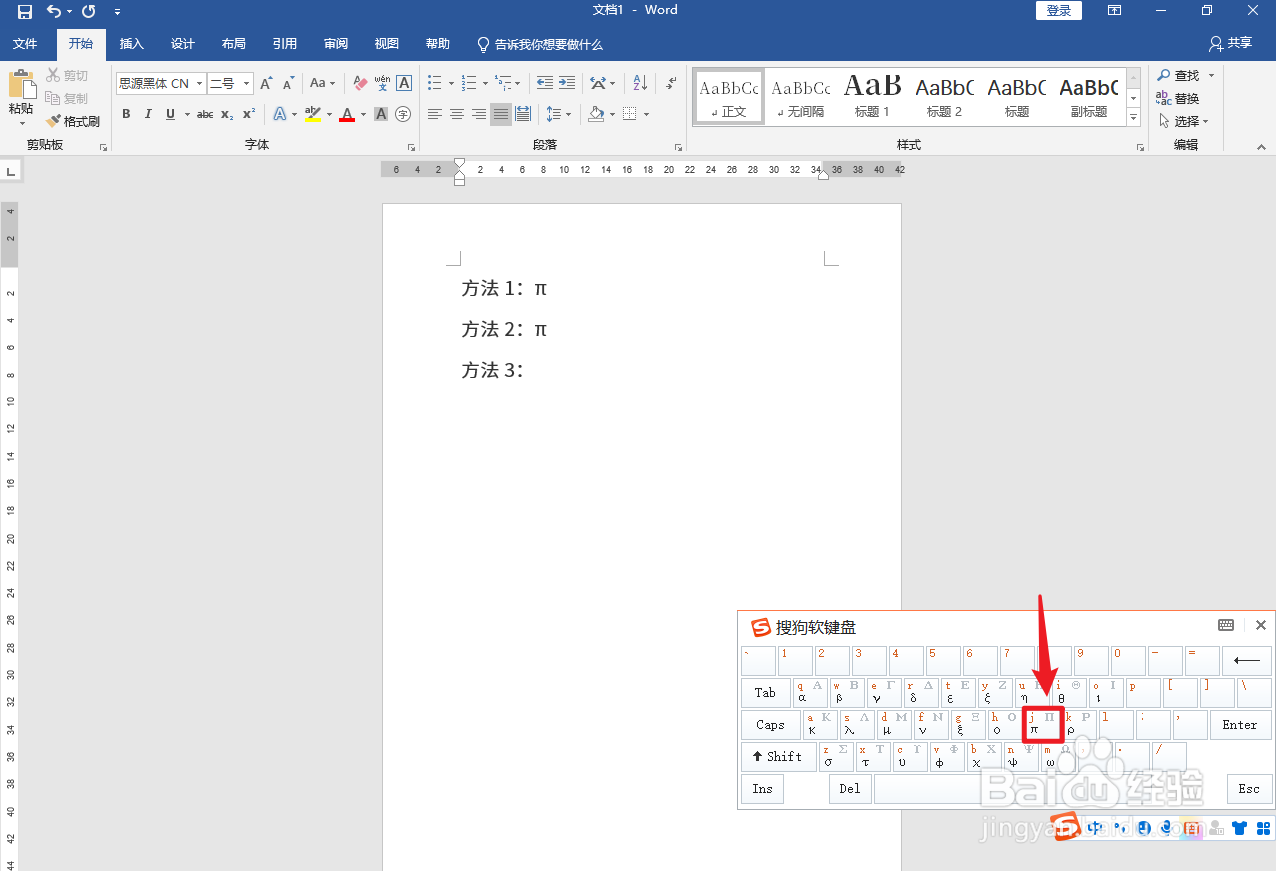The width and height of the screenshot is (1276, 871).
Task: Switch to the Insert (插入) tab
Action: (x=132, y=44)
